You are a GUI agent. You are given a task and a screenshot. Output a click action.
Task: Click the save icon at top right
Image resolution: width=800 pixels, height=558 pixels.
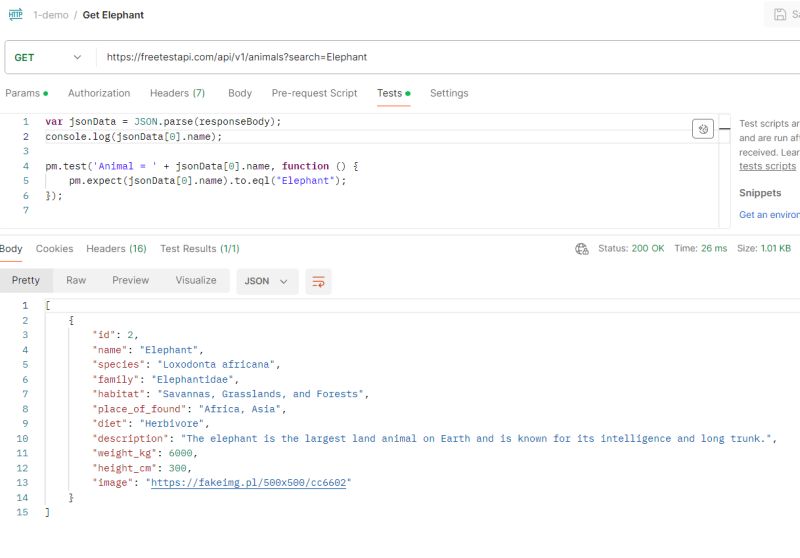[x=780, y=14]
